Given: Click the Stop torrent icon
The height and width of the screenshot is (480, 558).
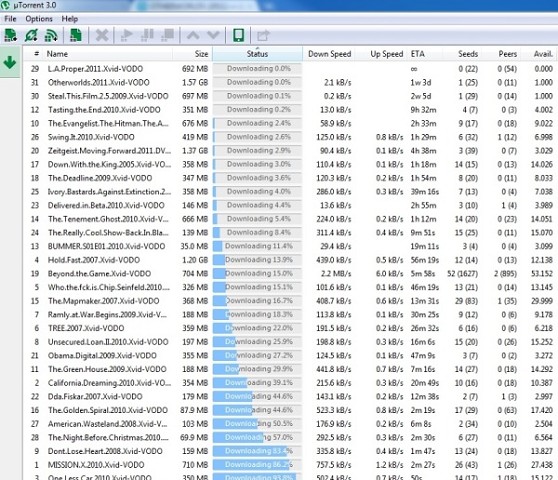Looking at the screenshot, I should (167, 35).
